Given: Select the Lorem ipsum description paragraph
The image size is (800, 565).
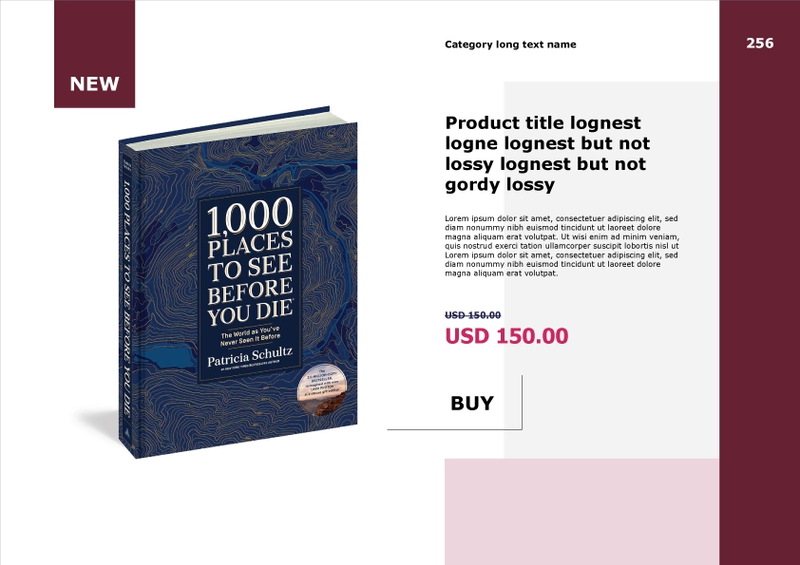Looking at the screenshot, I should coord(562,245).
